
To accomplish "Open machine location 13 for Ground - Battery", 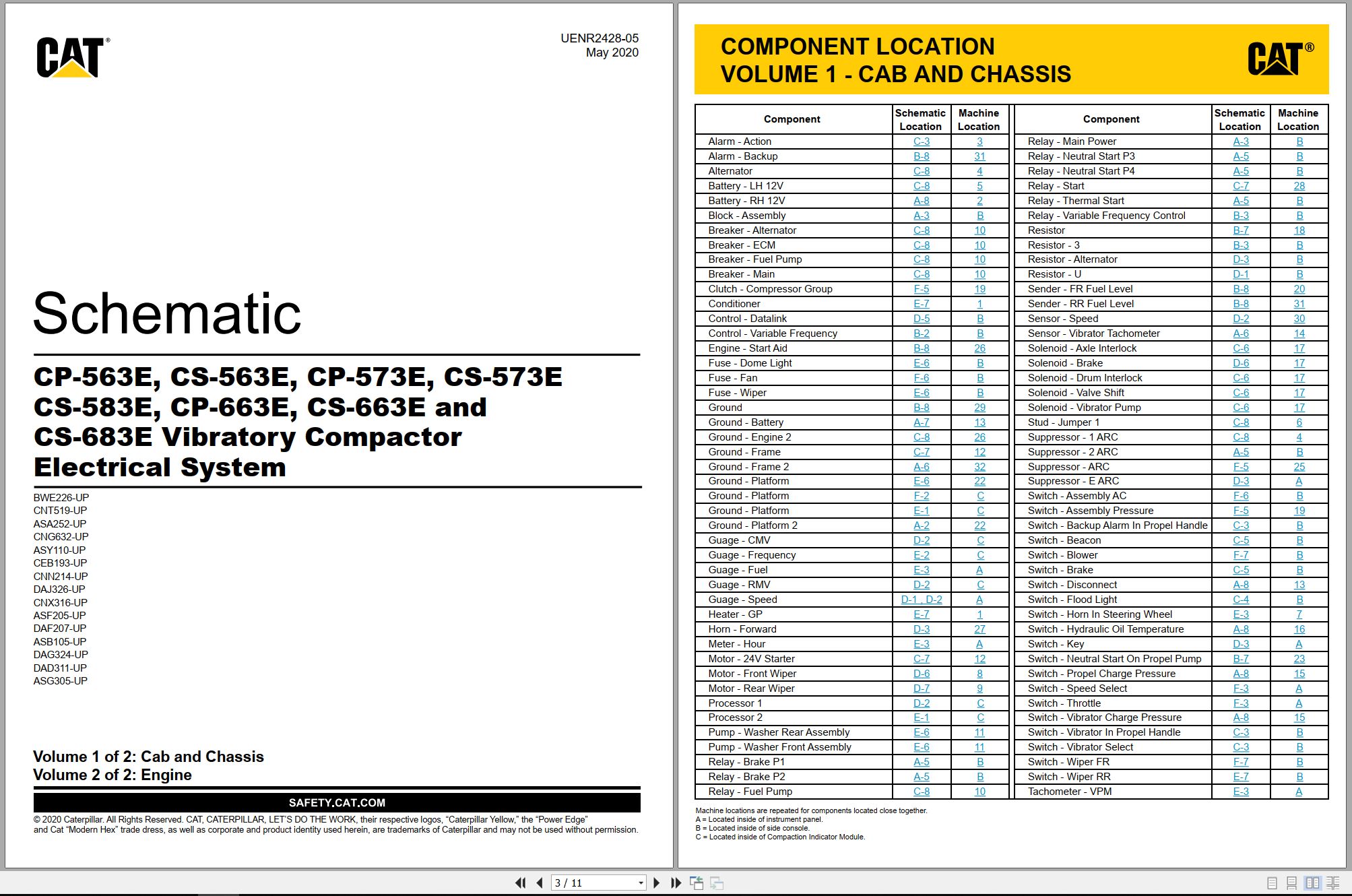I will (x=979, y=422).
